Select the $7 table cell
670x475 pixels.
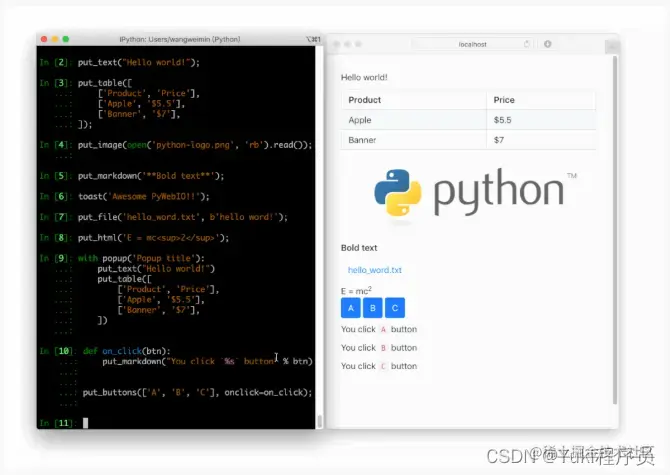[x=541, y=140]
